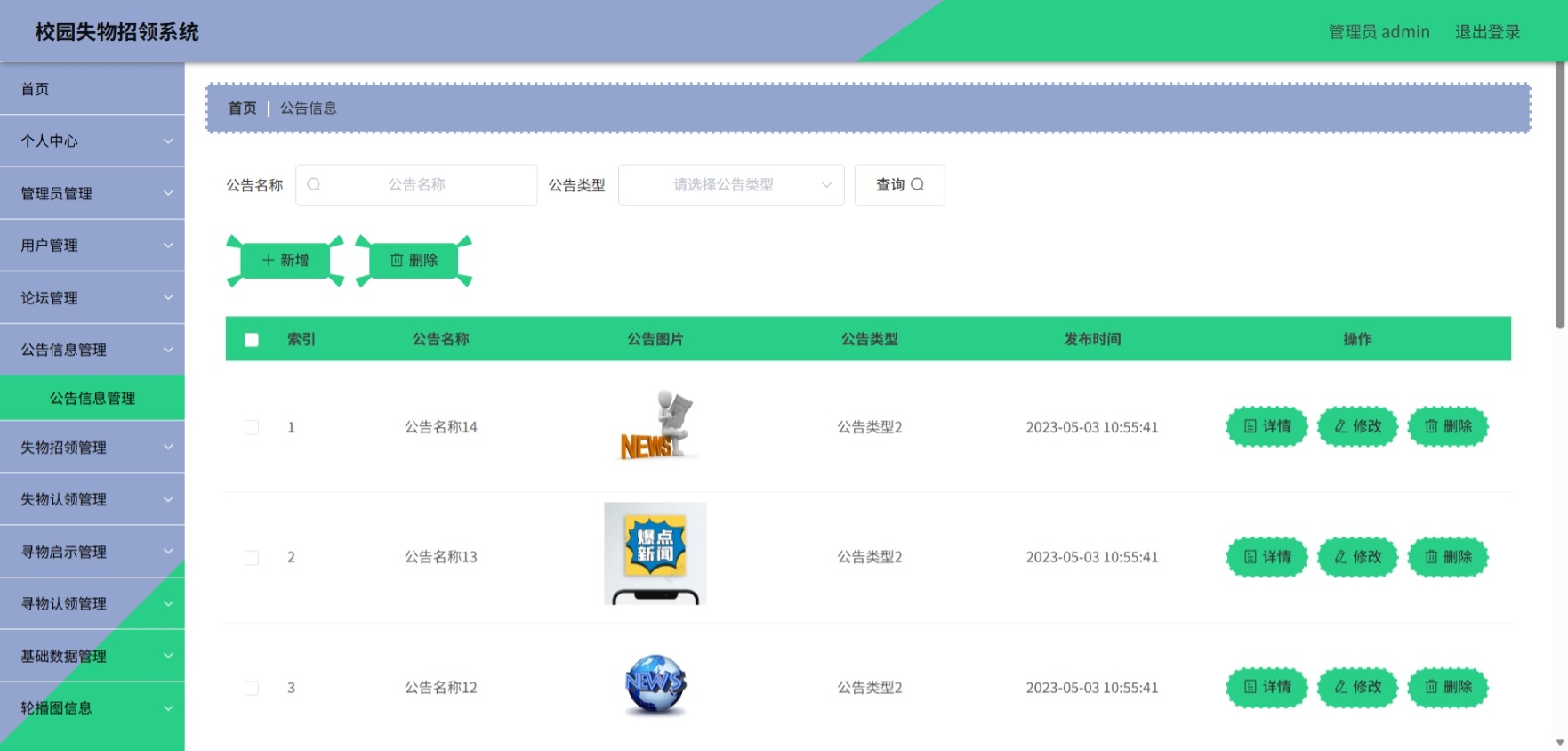Viewport: 1568px width, 751px height.
Task: Click the cell text 公告名称14
Action: click(441, 427)
